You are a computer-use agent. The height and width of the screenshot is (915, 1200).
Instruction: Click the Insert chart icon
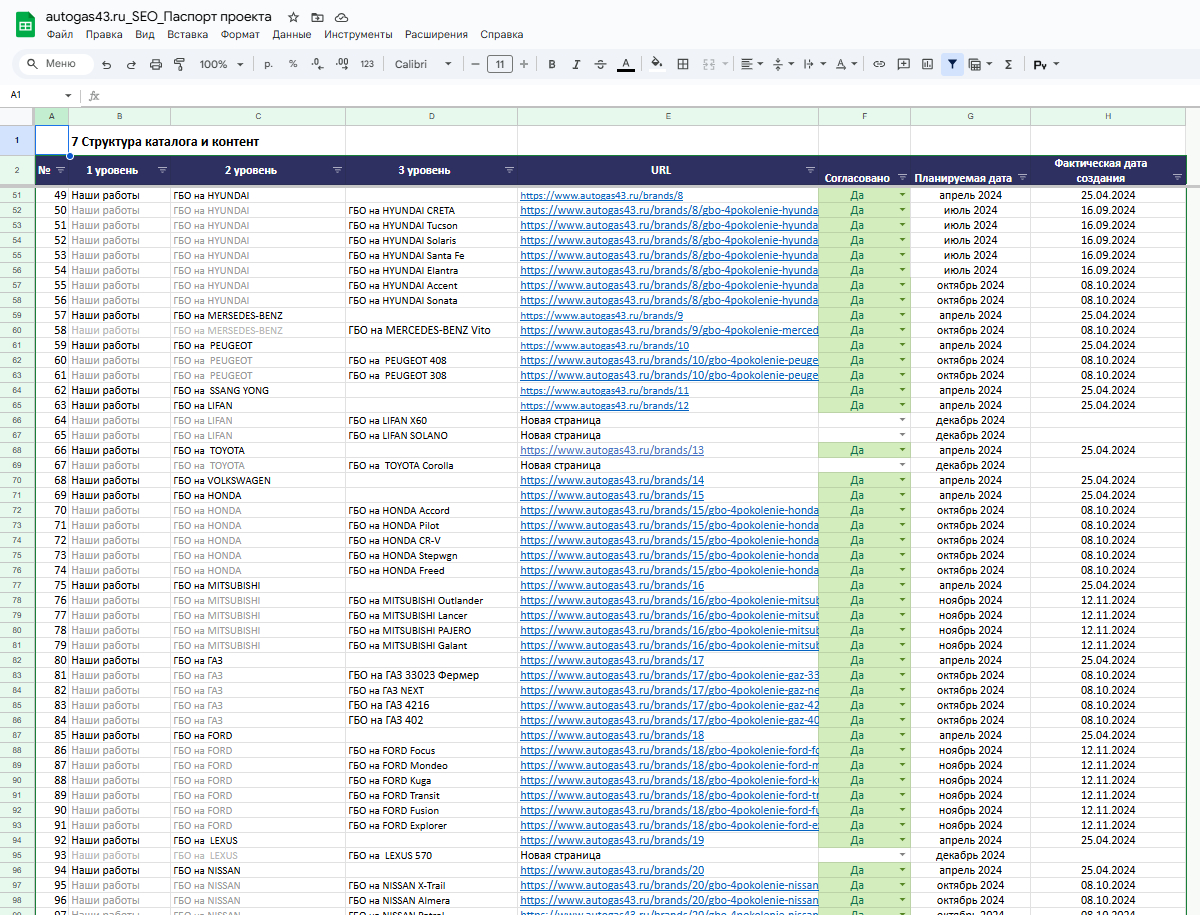(x=927, y=64)
